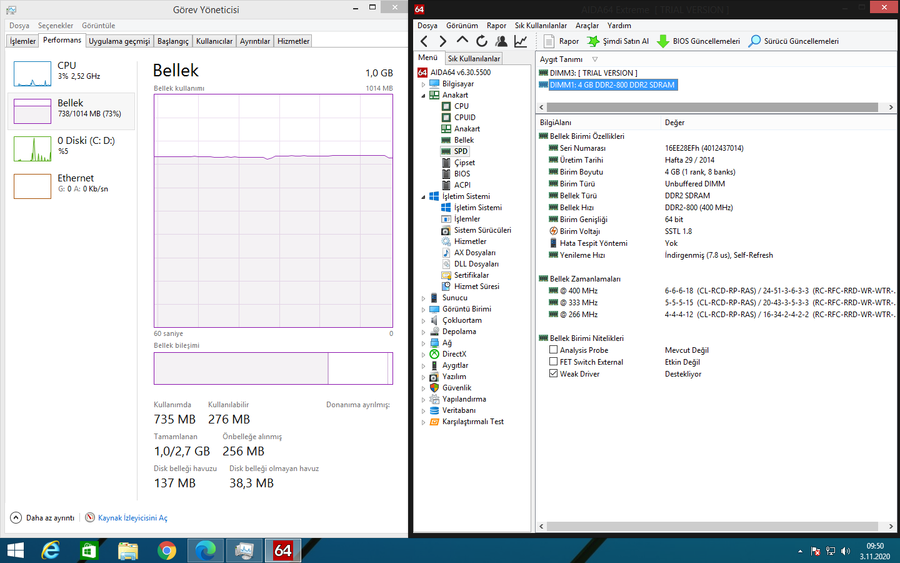900x563 pixels.
Task: Toggle the FET Switch External checkbox
Action: [553, 362]
